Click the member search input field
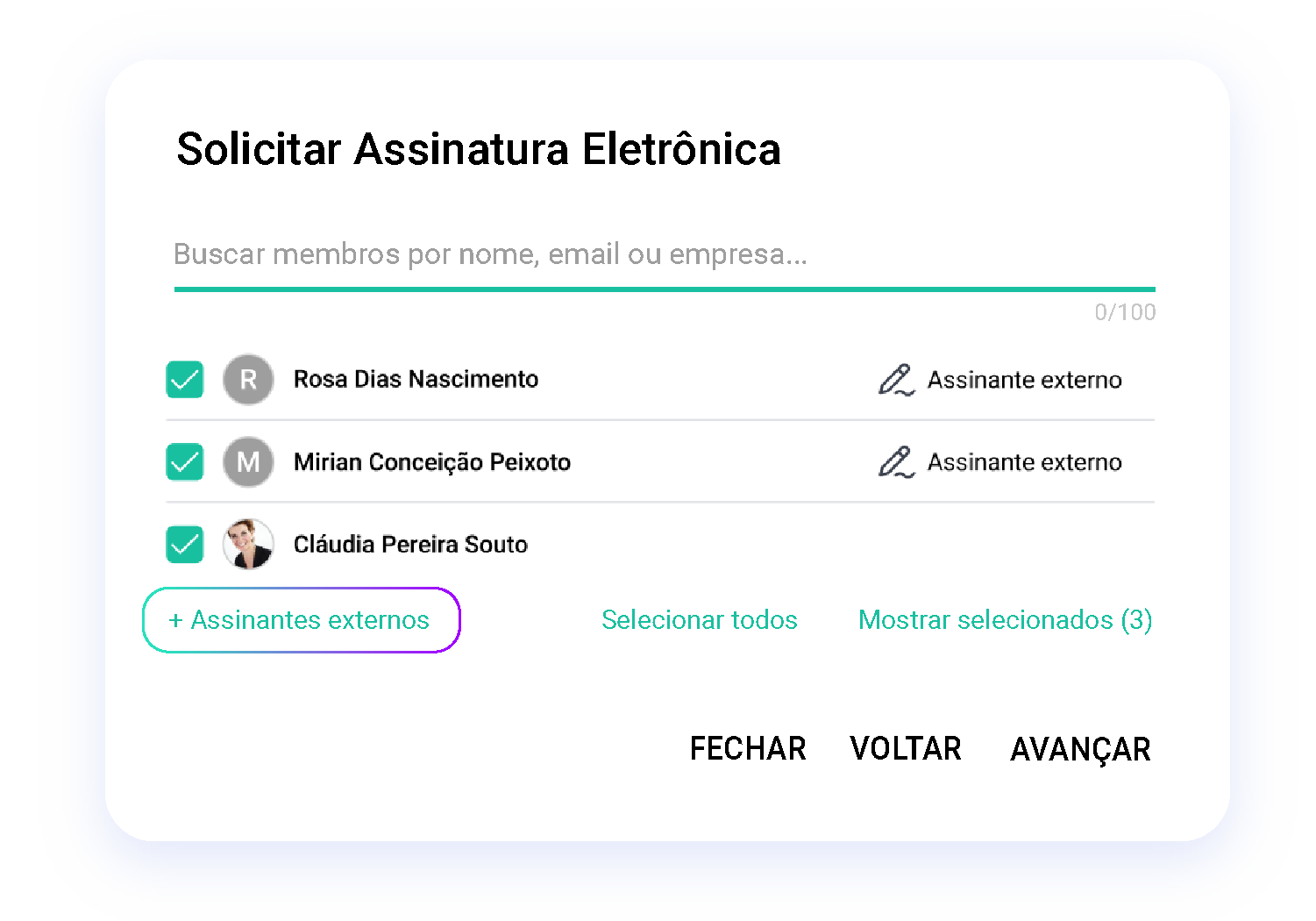The width and height of the screenshot is (1316, 921). click(x=664, y=254)
